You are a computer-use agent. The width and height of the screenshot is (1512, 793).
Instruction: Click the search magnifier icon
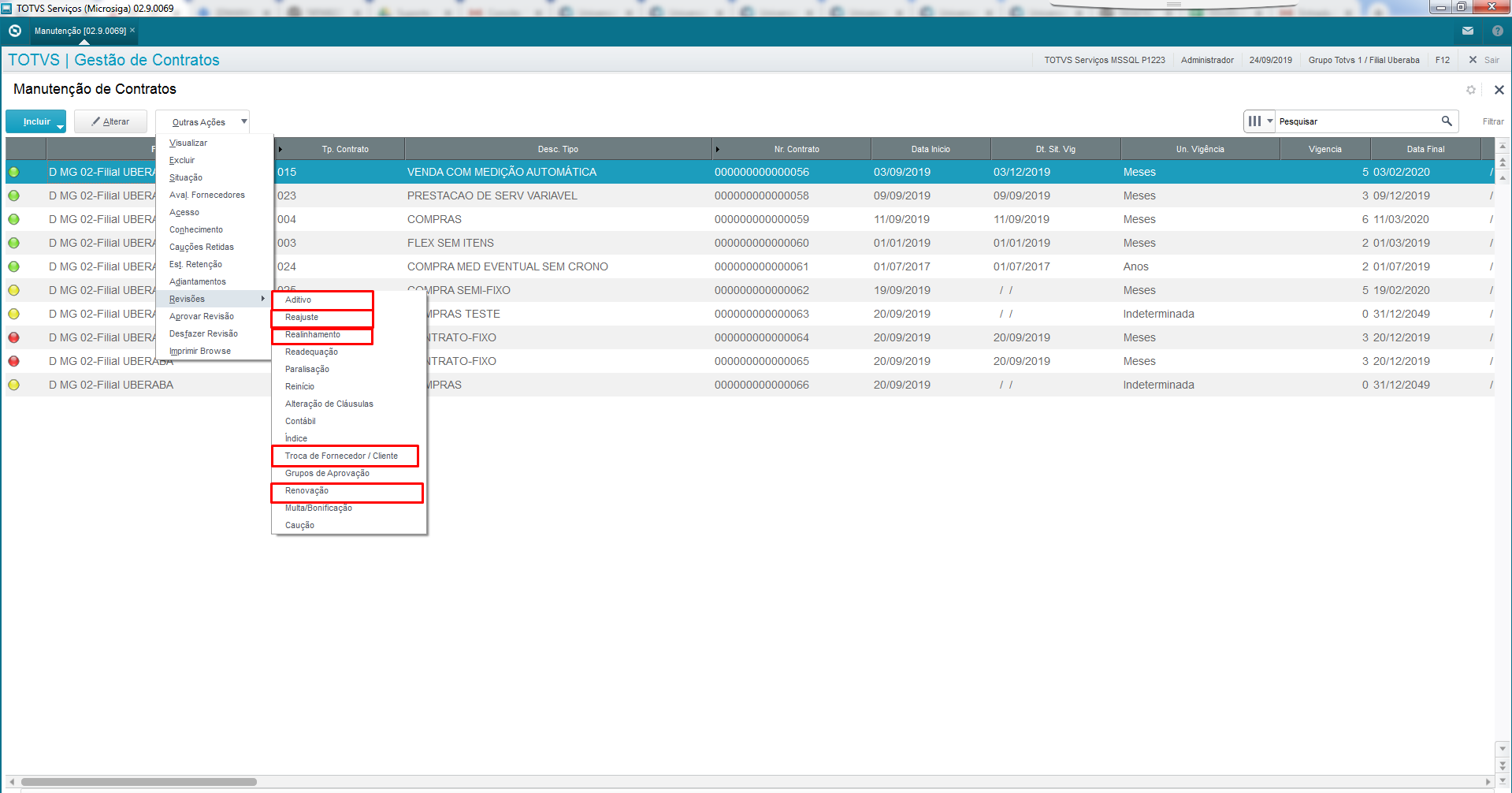point(1447,121)
